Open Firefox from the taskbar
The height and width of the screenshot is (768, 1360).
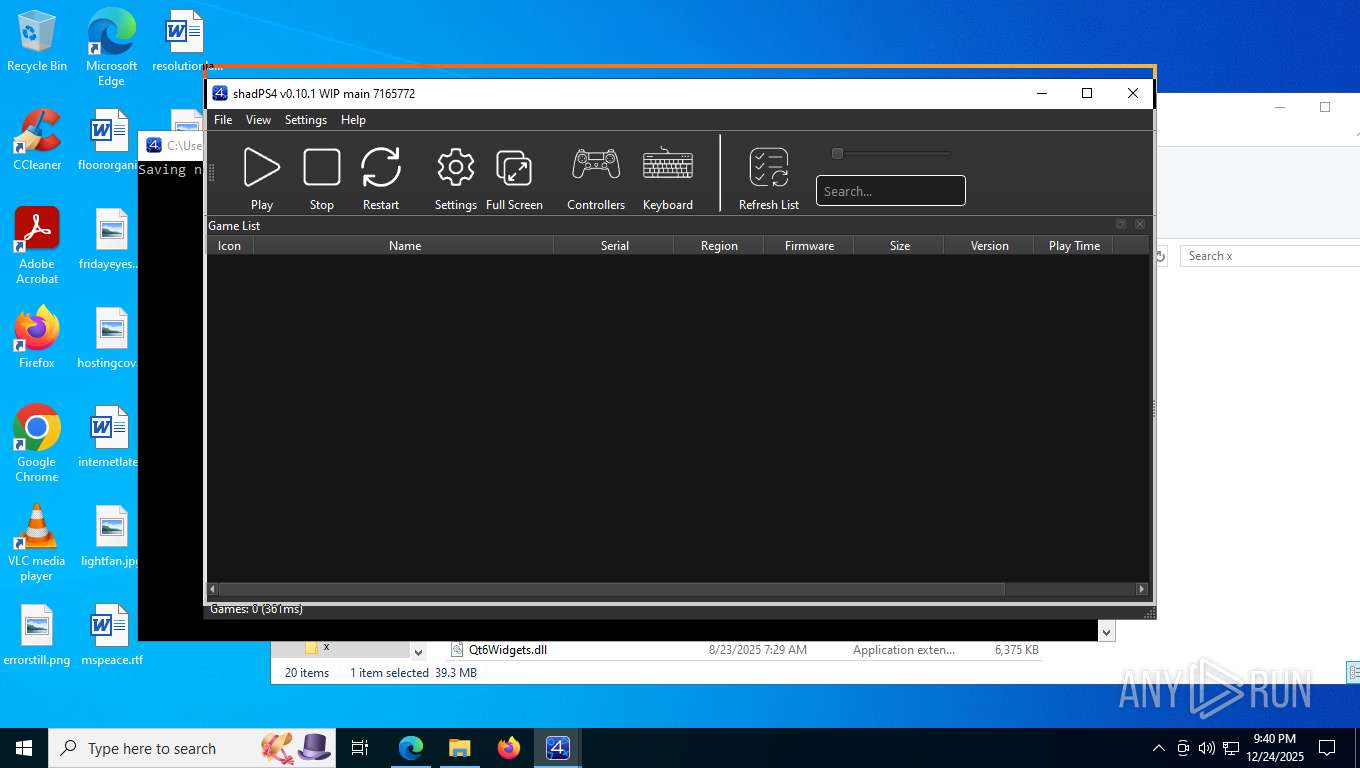(x=509, y=748)
